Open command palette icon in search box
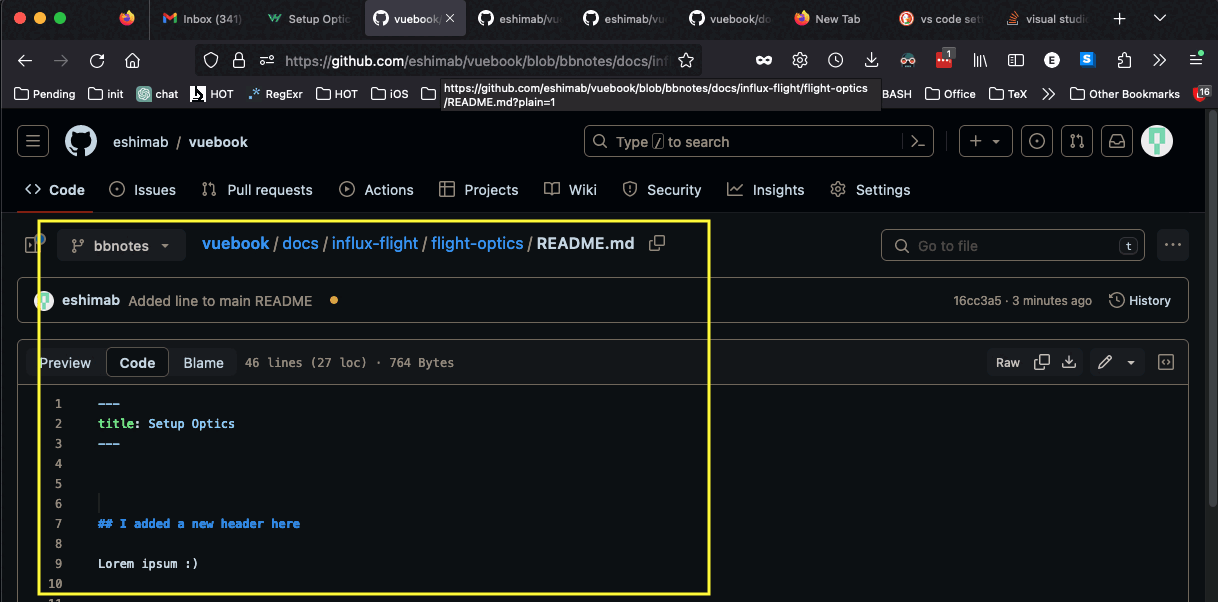Screen dimensions: 1218x602 pyautogui.click(x=917, y=142)
